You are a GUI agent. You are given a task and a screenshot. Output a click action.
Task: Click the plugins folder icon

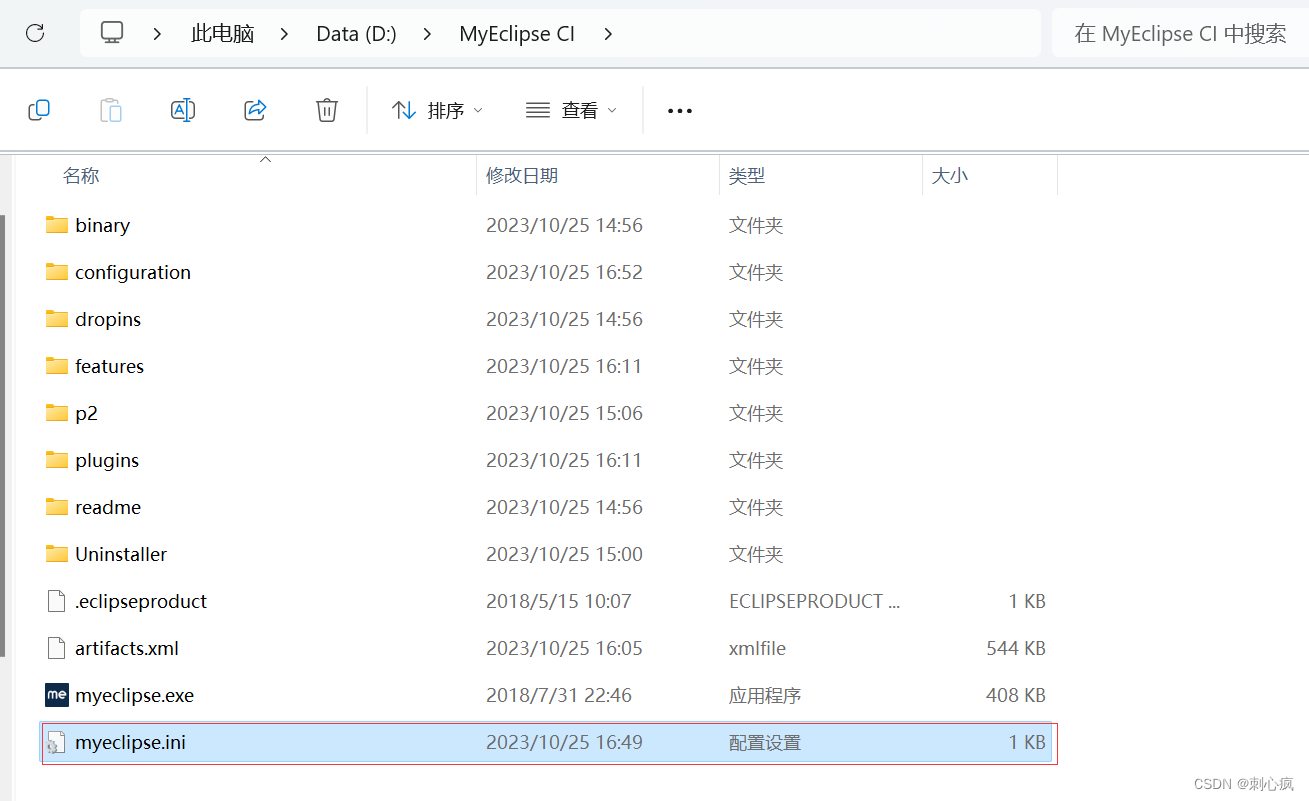click(57, 460)
